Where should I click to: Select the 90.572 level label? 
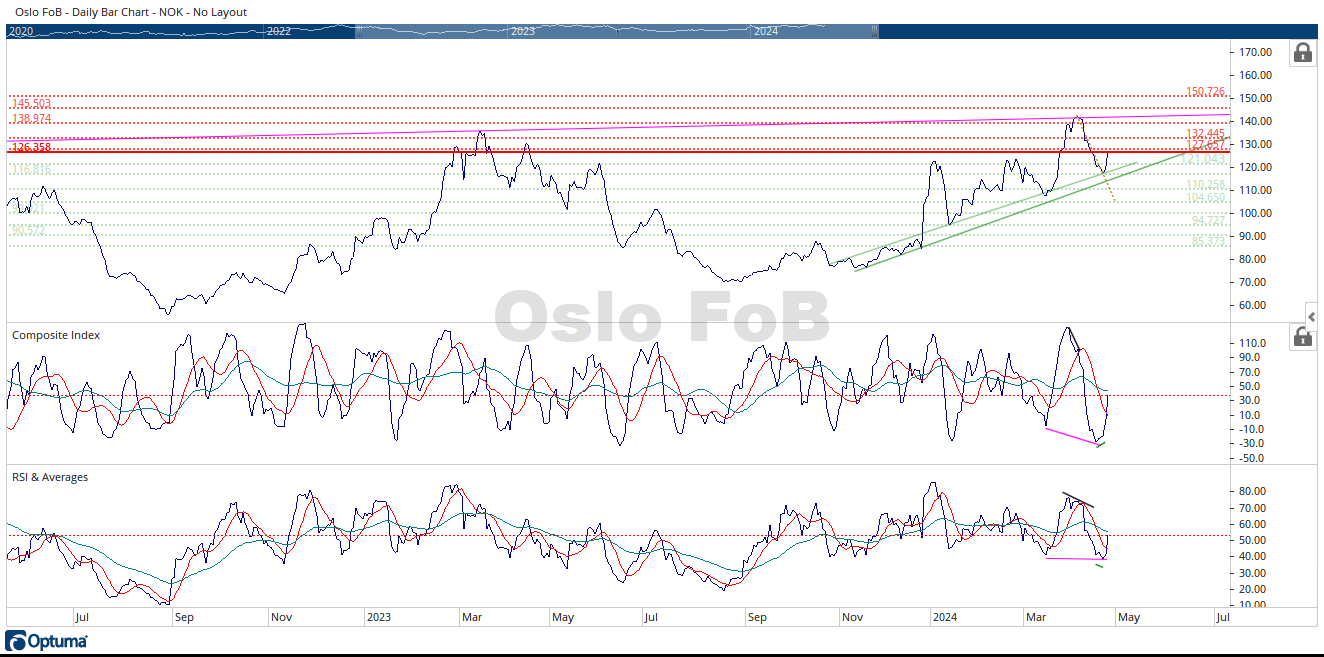[x=29, y=230]
